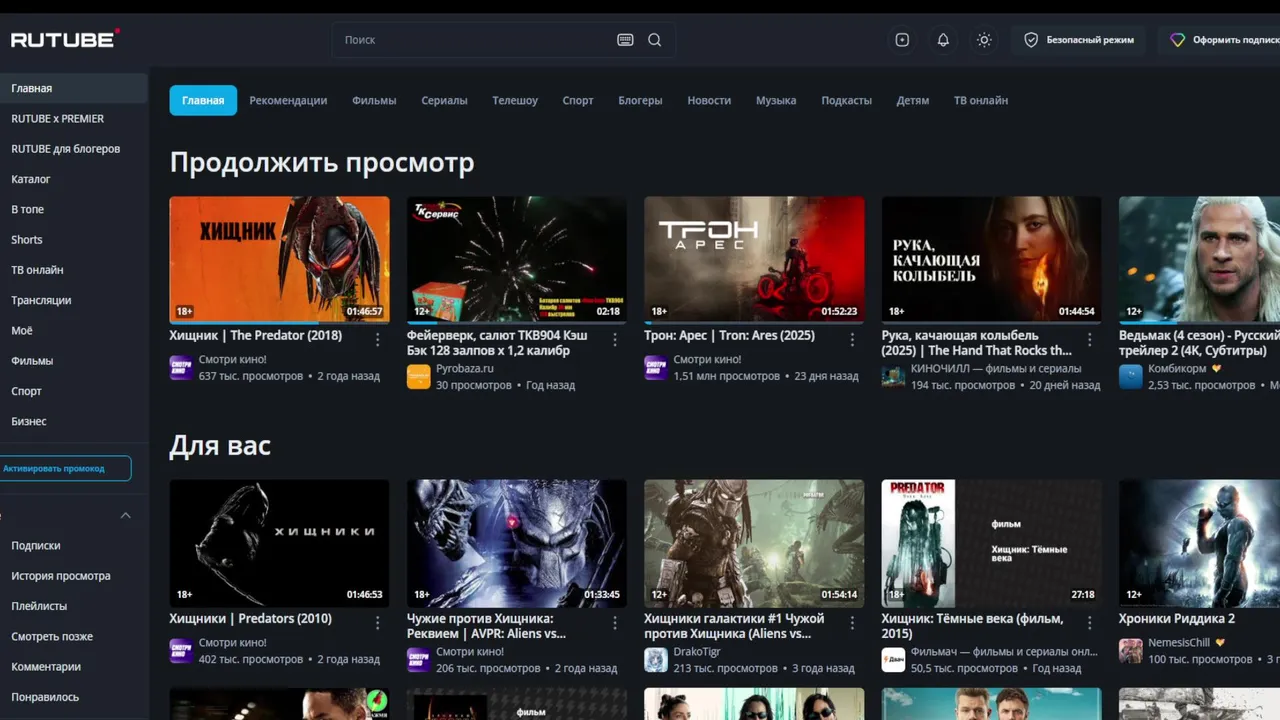Switch to Сериалы tab
This screenshot has height=720, width=1280.
pos(444,100)
